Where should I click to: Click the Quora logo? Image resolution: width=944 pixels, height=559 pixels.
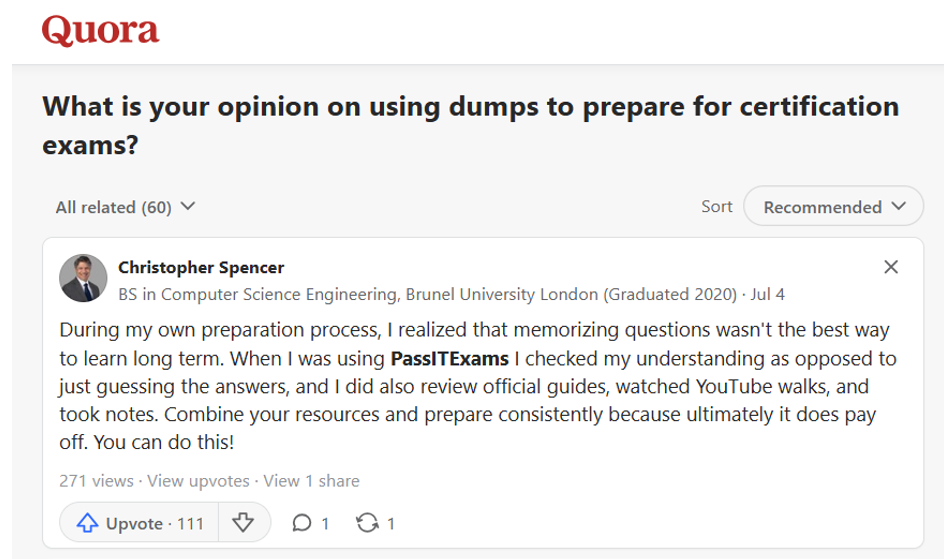[x=100, y=31]
